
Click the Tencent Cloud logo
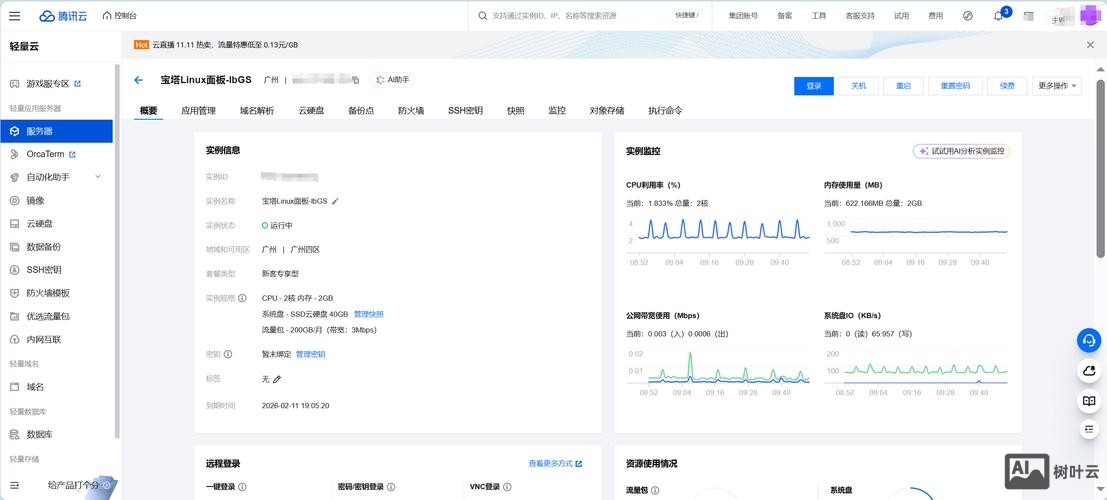64,16
